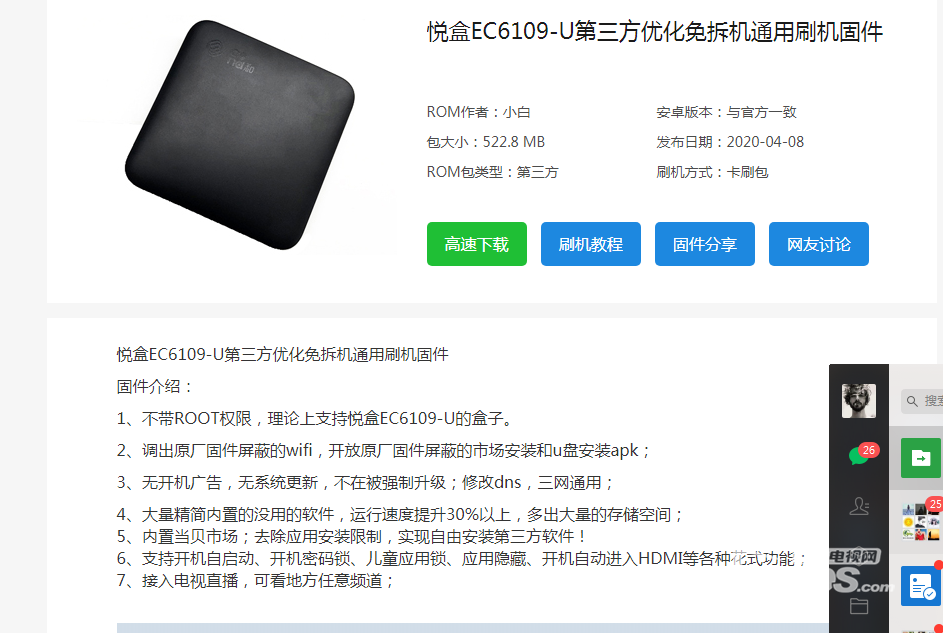943x633 pixels.
Task: Open the WeChat contacts icon
Action: click(x=859, y=506)
